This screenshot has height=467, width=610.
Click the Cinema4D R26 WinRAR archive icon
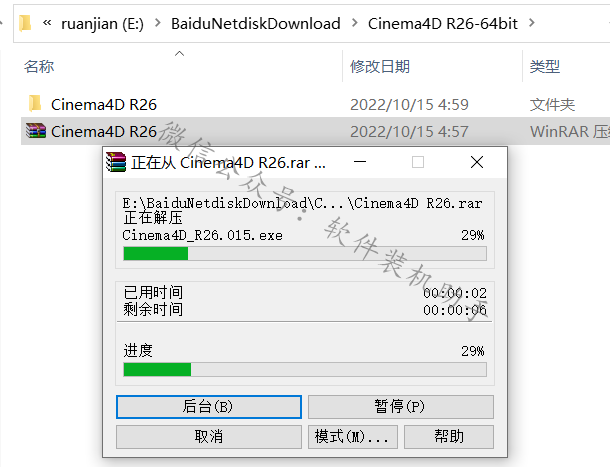(36, 131)
